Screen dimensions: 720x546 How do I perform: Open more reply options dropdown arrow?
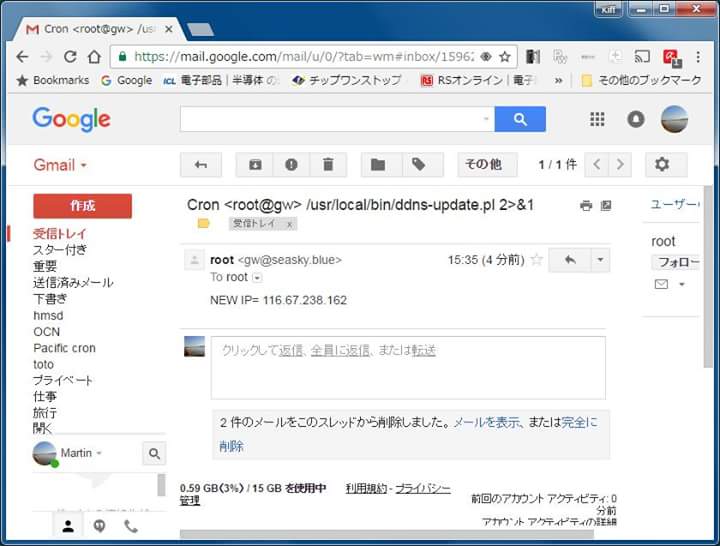600,260
